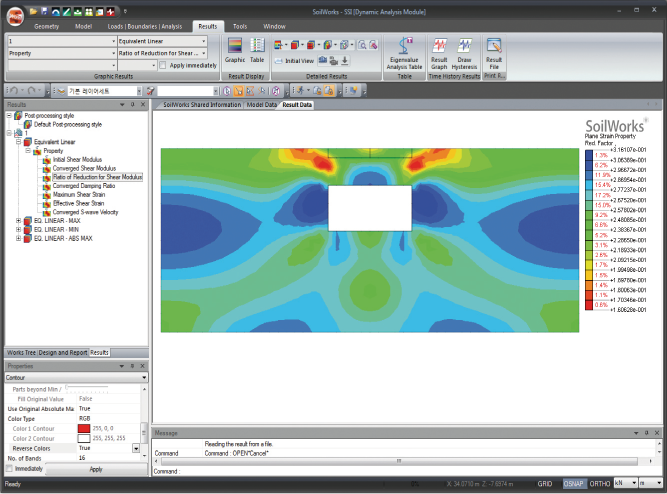Click the save disk quick-access icon
Image resolution: width=667 pixels, height=494 pixels.
tap(44, 11)
